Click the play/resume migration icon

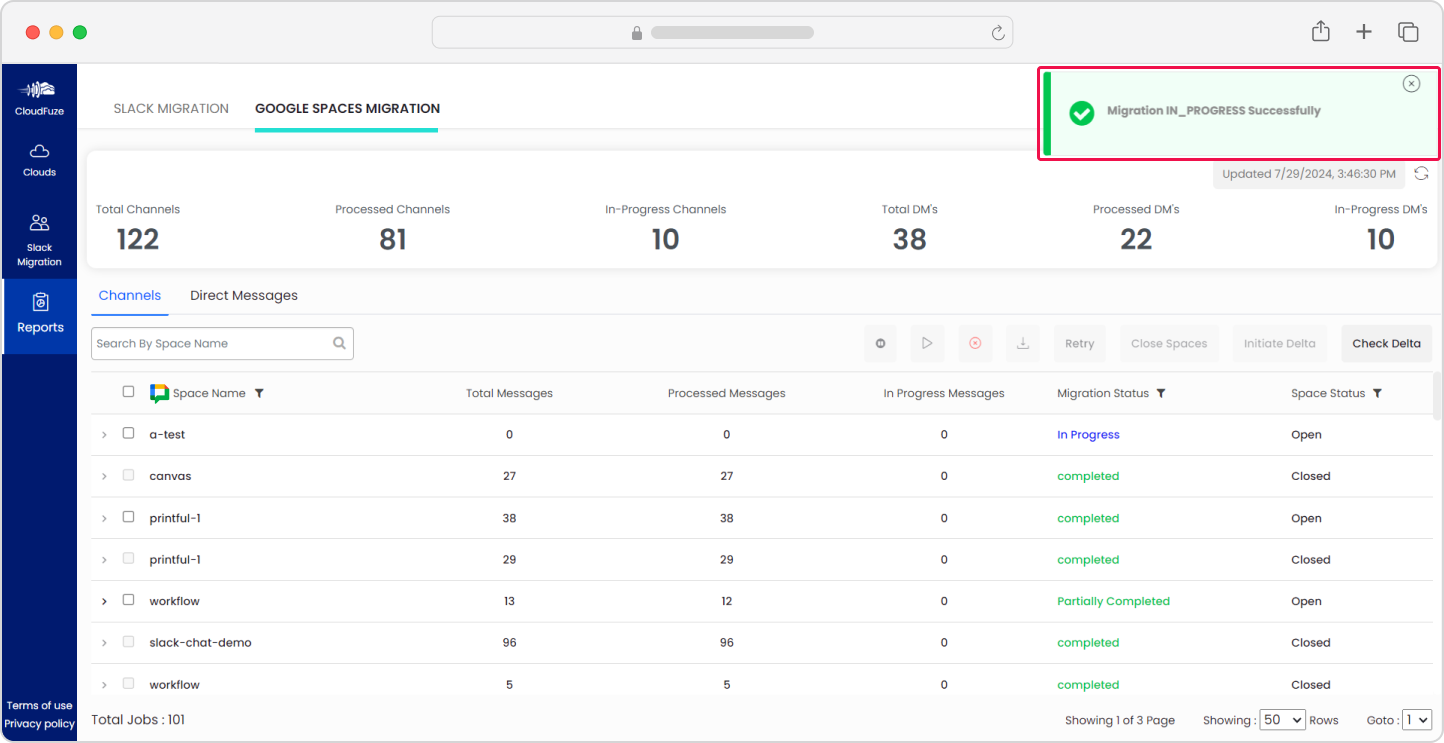(927, 343)
